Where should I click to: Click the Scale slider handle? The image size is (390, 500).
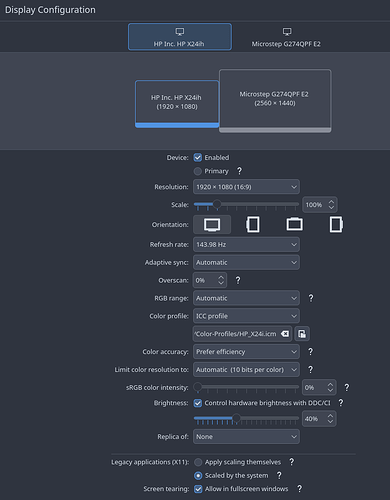point(217,204)
